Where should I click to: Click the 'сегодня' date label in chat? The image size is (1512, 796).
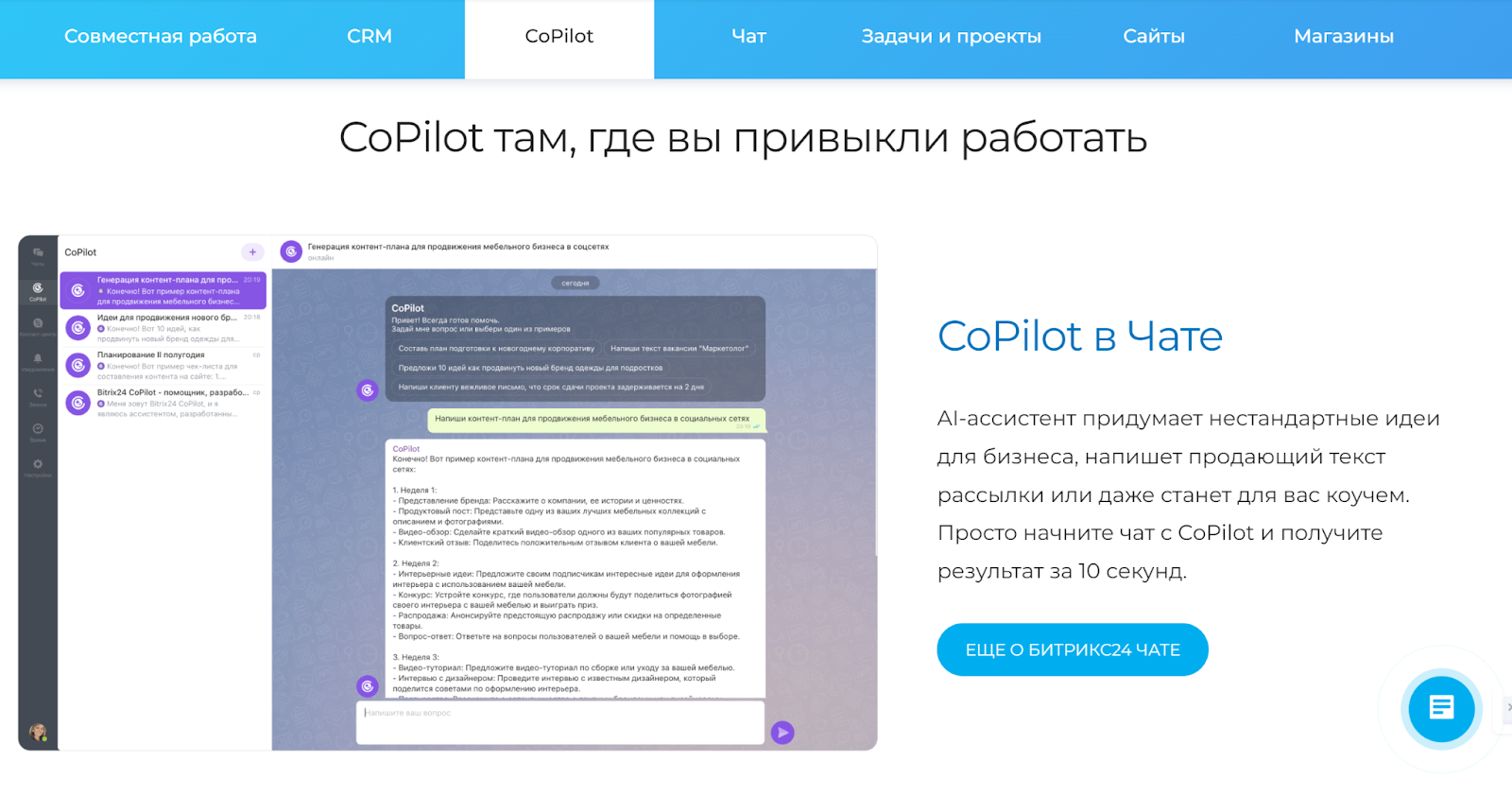pos(575,283)
